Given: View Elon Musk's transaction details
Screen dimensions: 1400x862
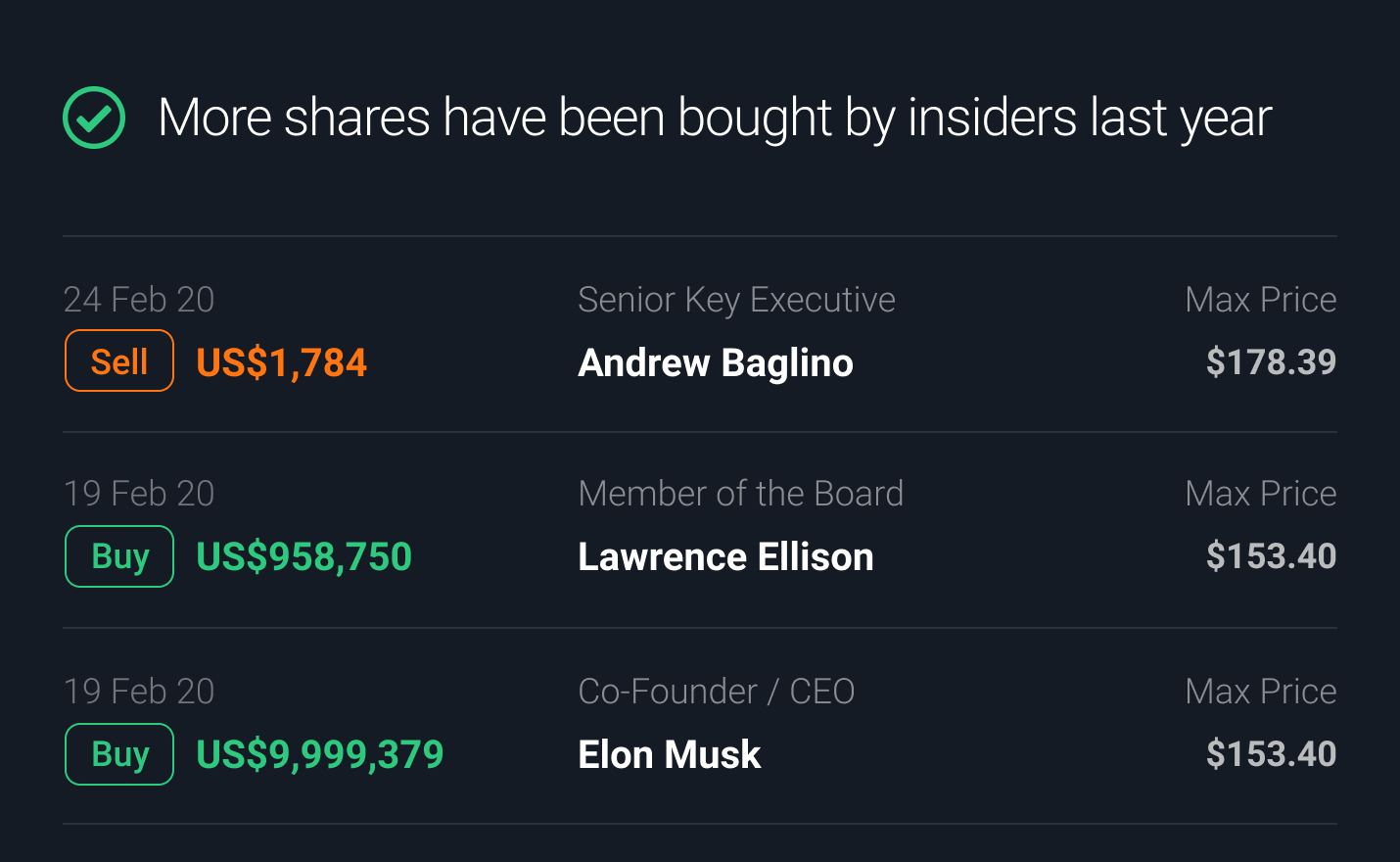Looking at the screenshot, I should pos(670,754).
